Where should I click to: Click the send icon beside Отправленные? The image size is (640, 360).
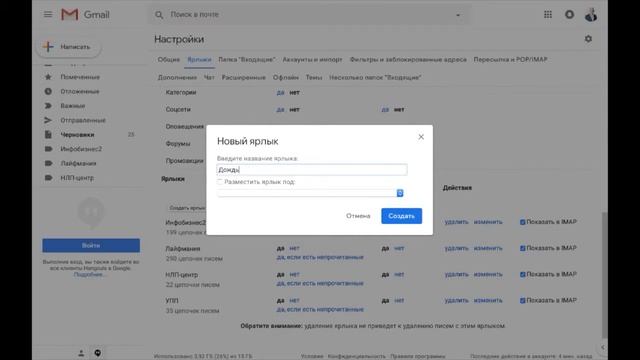point(48,120)
